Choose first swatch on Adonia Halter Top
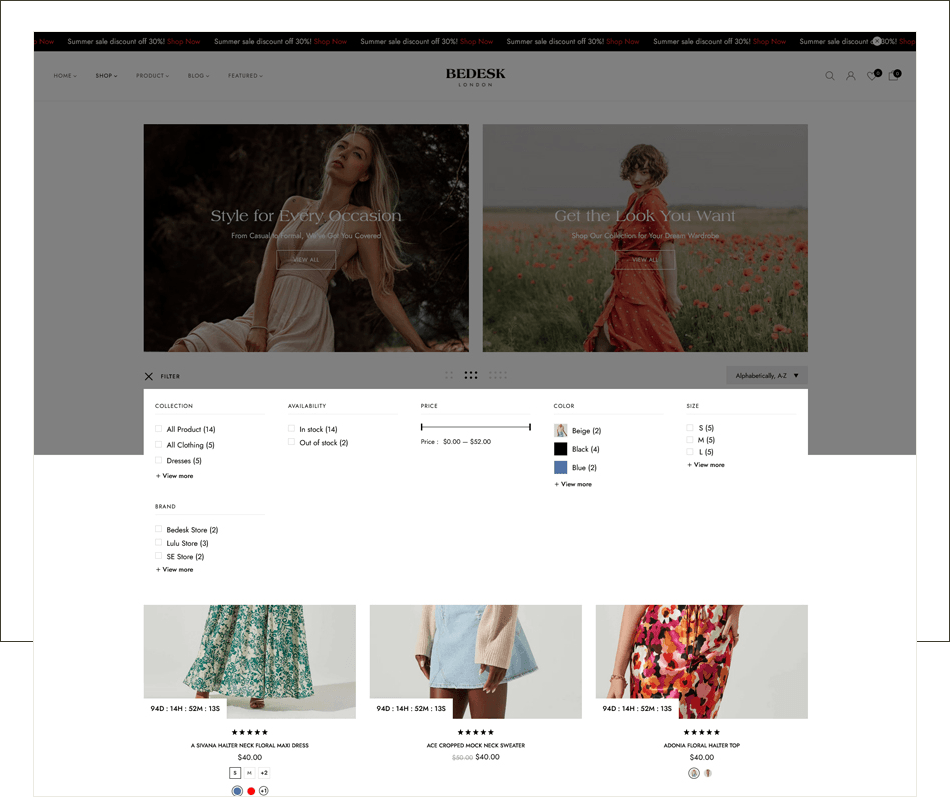The height and width of the screenshot is (797, 950). (694, 773)
